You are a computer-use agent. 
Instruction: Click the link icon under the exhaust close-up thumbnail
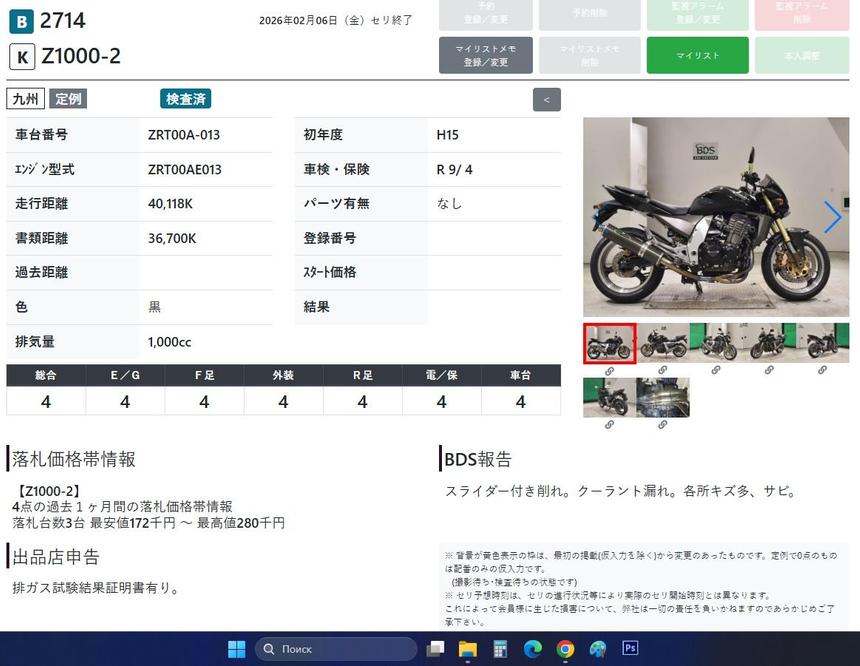tap(662, 425)
